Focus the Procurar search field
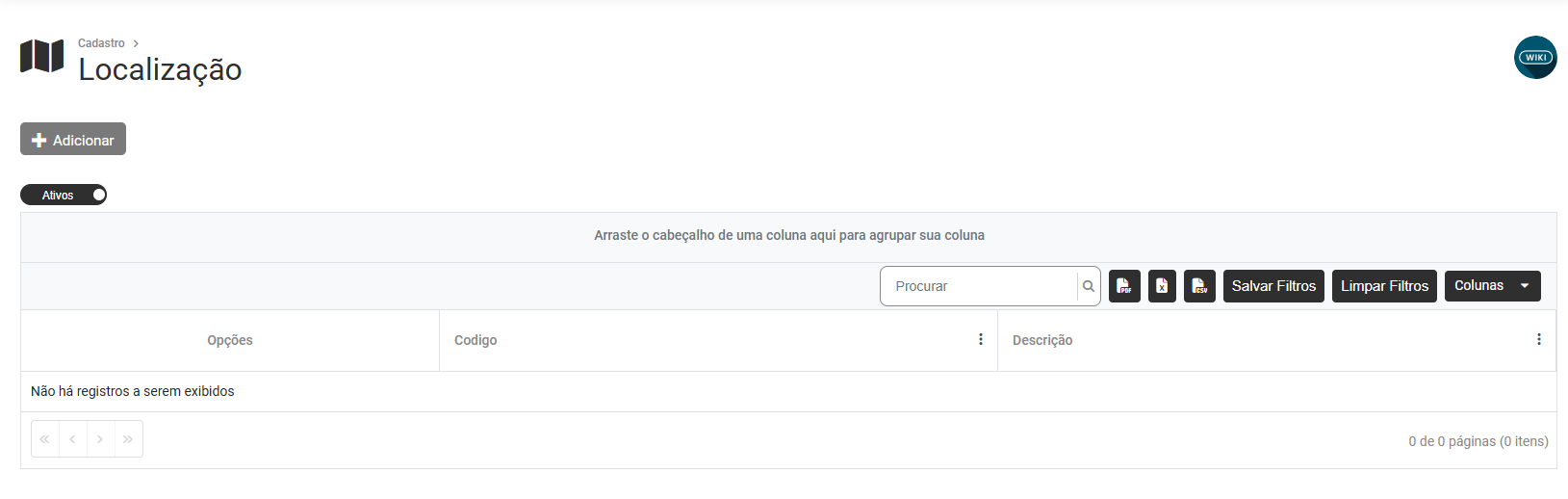The width and height of the screenshot is (1568, 499). (977, 286)
